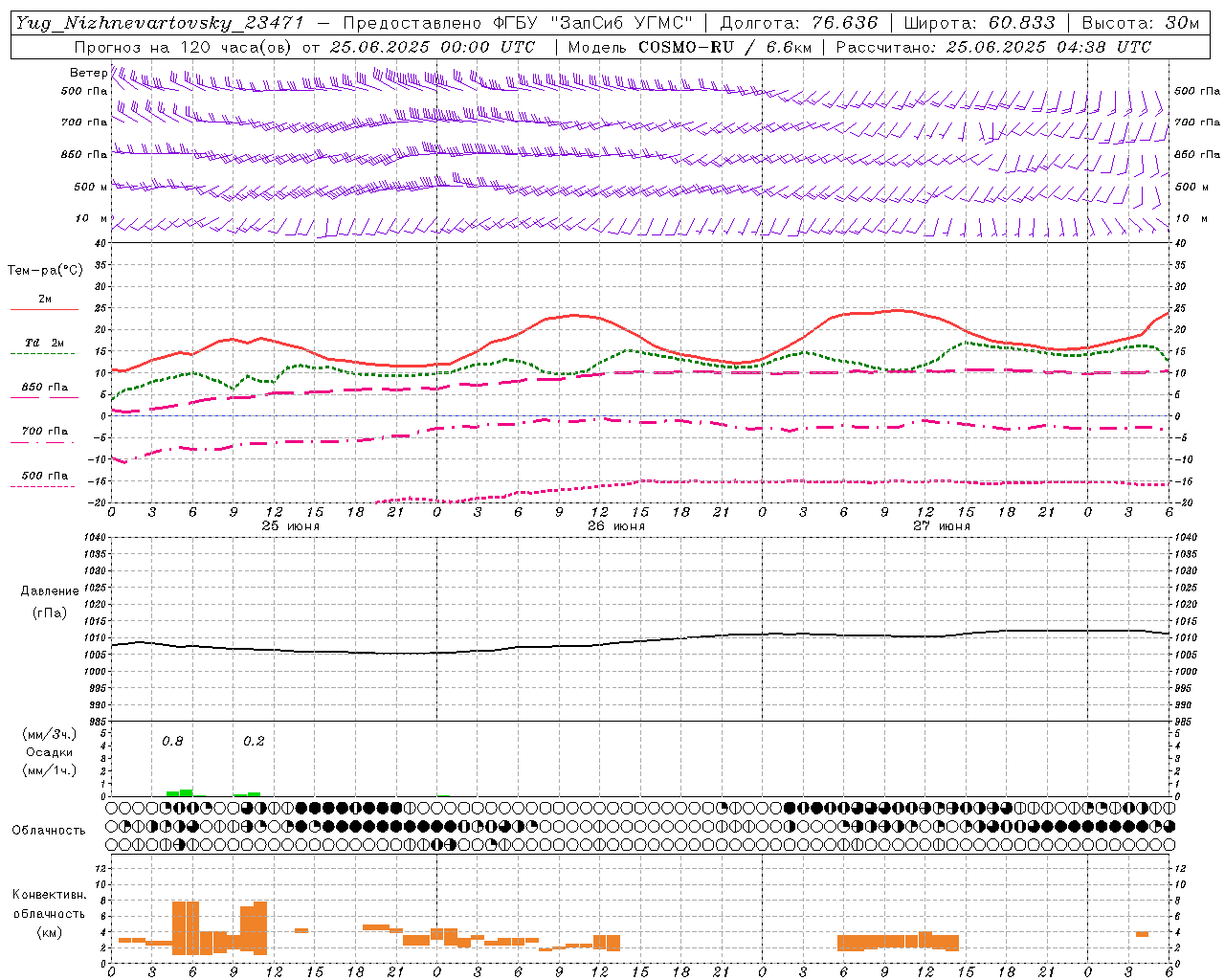This screenshot has height=980, width=1225.
Task: Click the 10 м wind level label on left
Action: 91,219
